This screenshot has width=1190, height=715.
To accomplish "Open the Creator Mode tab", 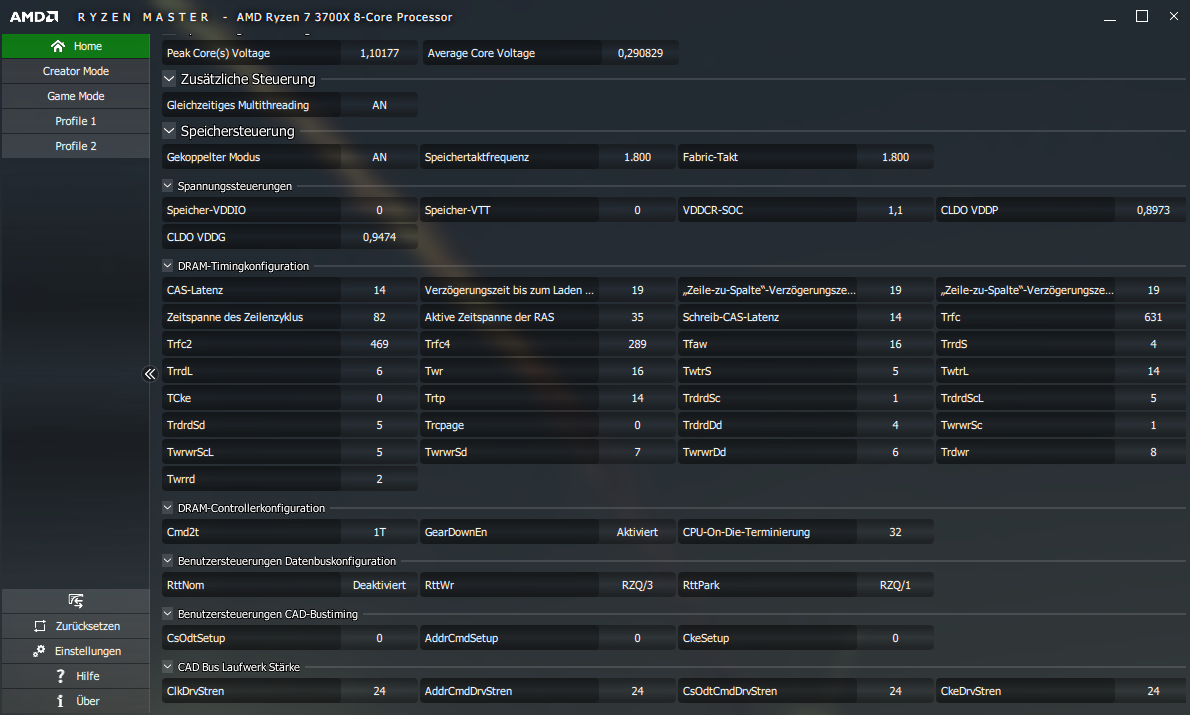I will (76, 71).
